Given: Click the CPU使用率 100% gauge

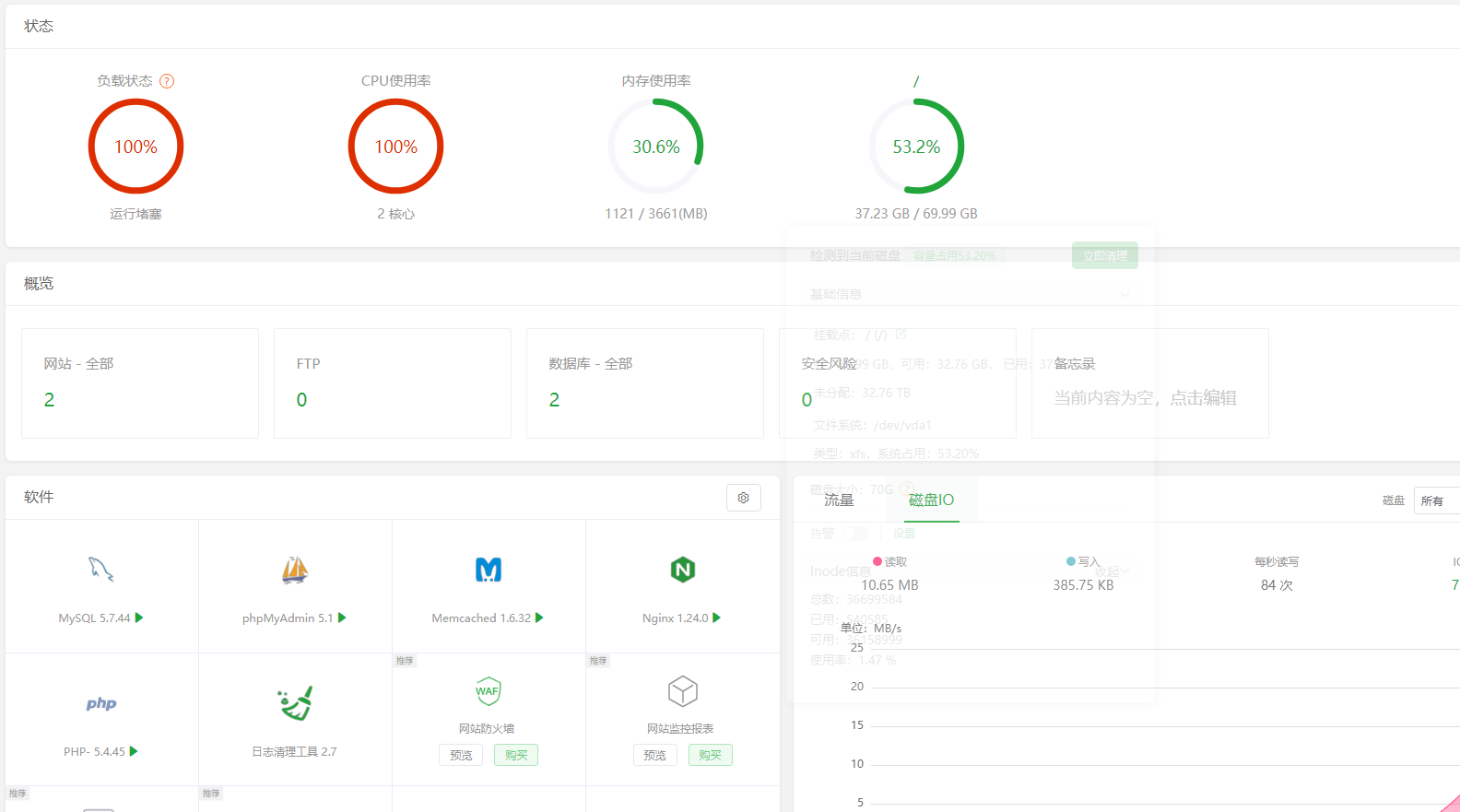Looking at the screenshot, I should coord(396,147).
